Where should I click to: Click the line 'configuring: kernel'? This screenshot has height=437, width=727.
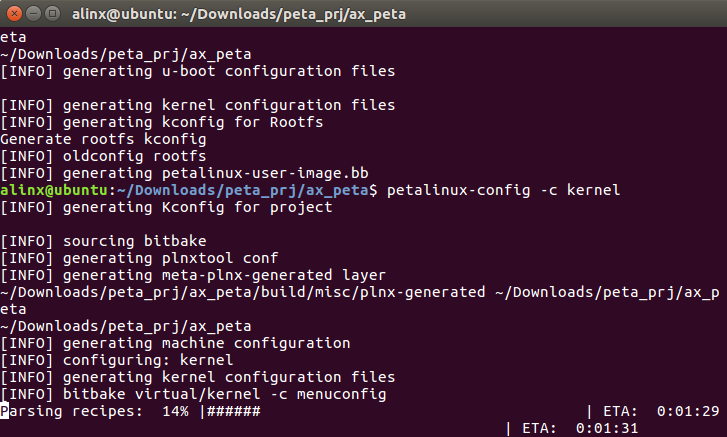[x=117, y=360]
